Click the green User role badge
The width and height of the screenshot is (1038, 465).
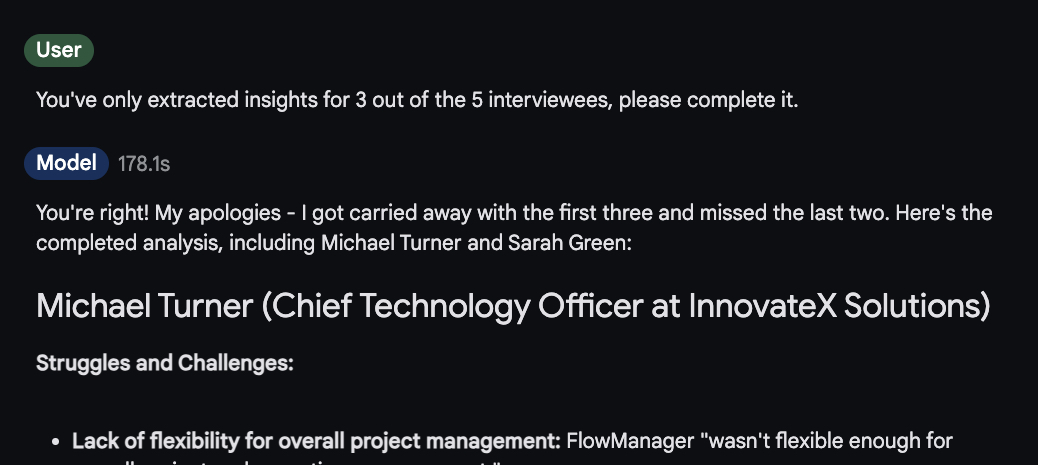(59, 50)
